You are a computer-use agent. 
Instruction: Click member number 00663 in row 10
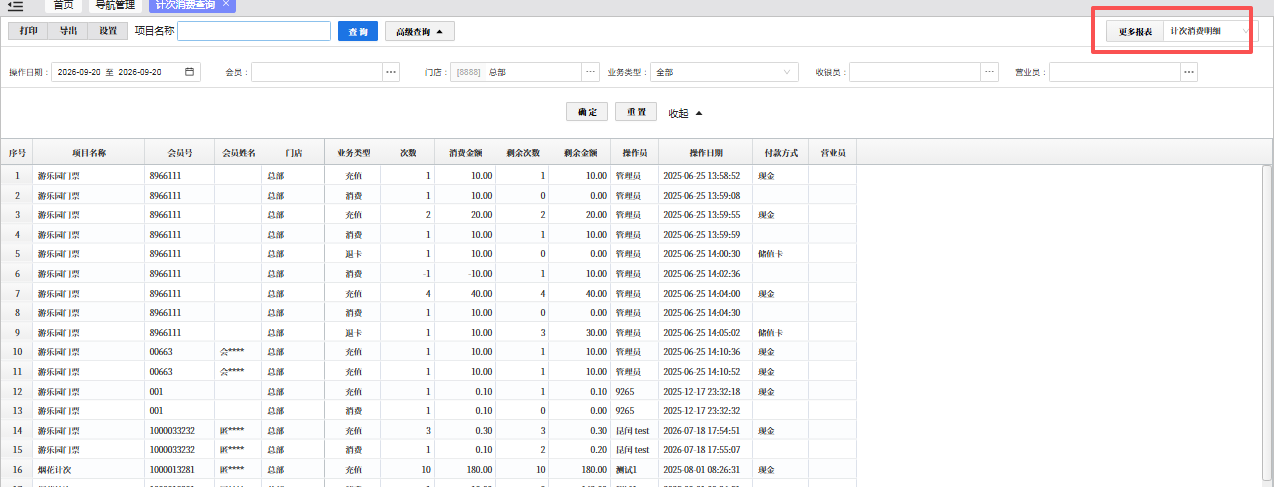point(161,352)
